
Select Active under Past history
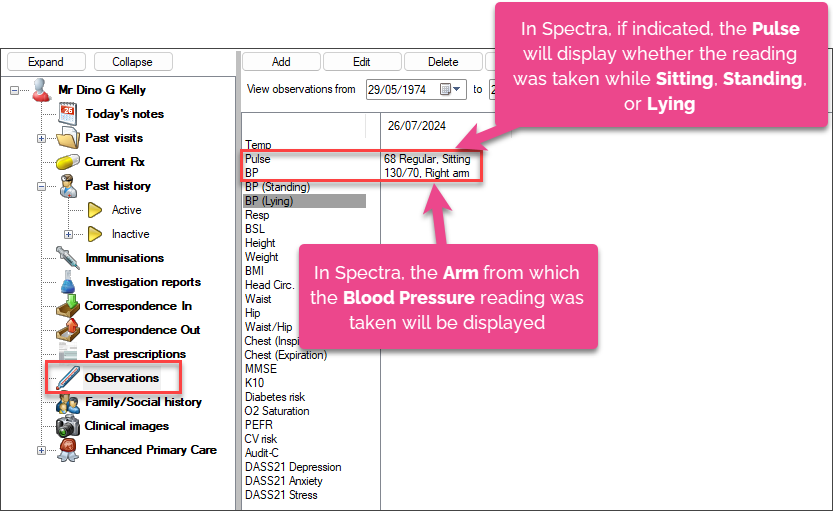(126, 210)
